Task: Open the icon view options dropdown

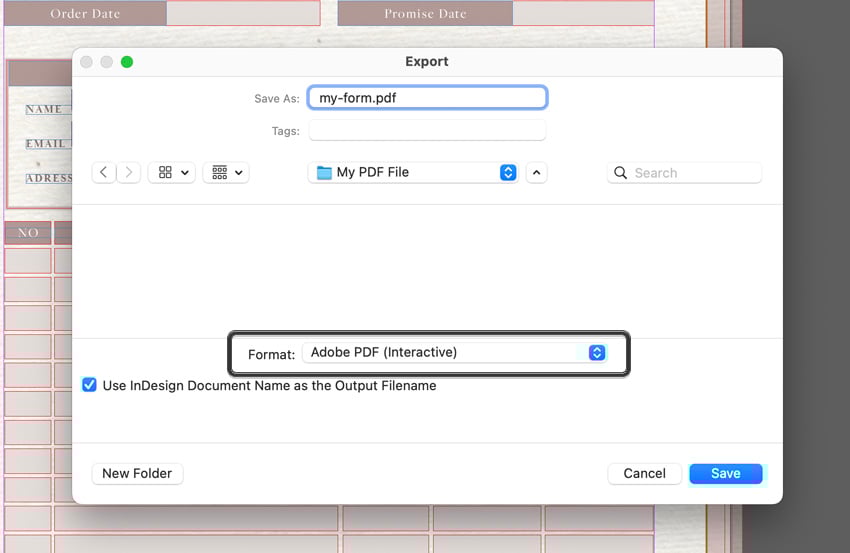Action: [172, 172]
